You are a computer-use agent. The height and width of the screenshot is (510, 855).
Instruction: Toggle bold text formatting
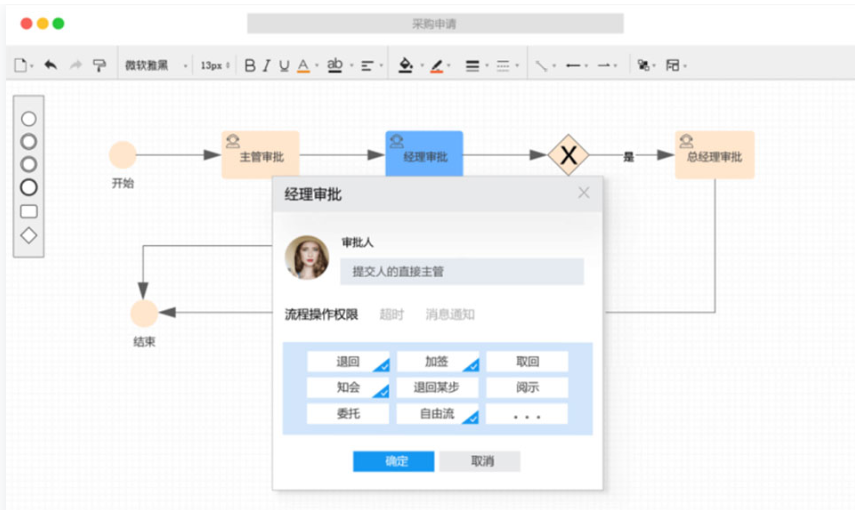point(250,66)
